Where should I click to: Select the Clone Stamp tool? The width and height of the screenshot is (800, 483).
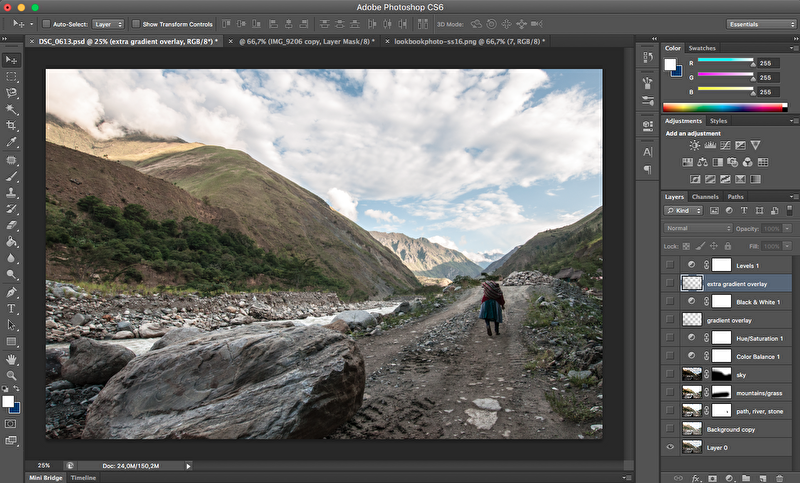pyautogui.click(x=11, y=193)
